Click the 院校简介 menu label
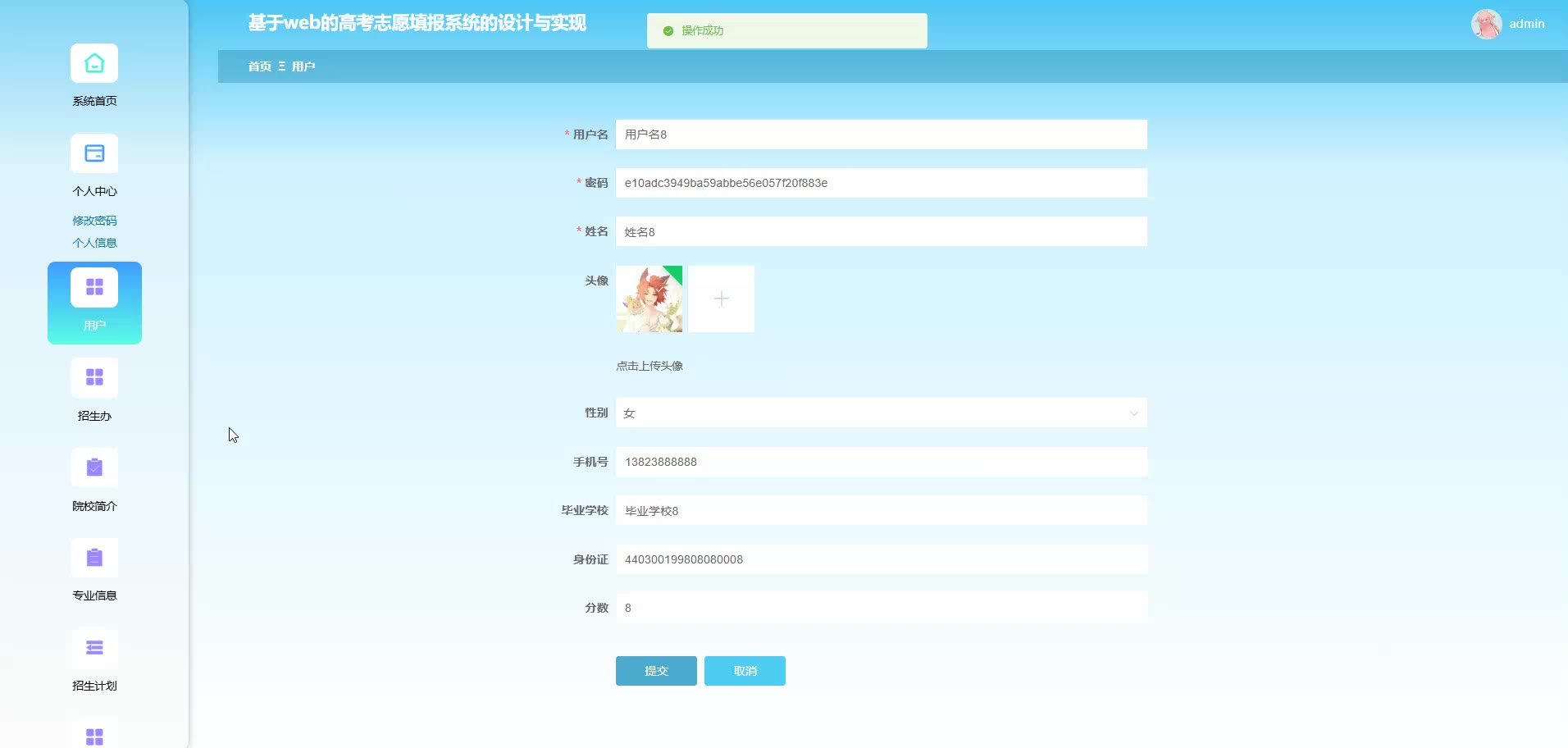The height and width of the screenshot is (748, 1568). pos(94,506)
